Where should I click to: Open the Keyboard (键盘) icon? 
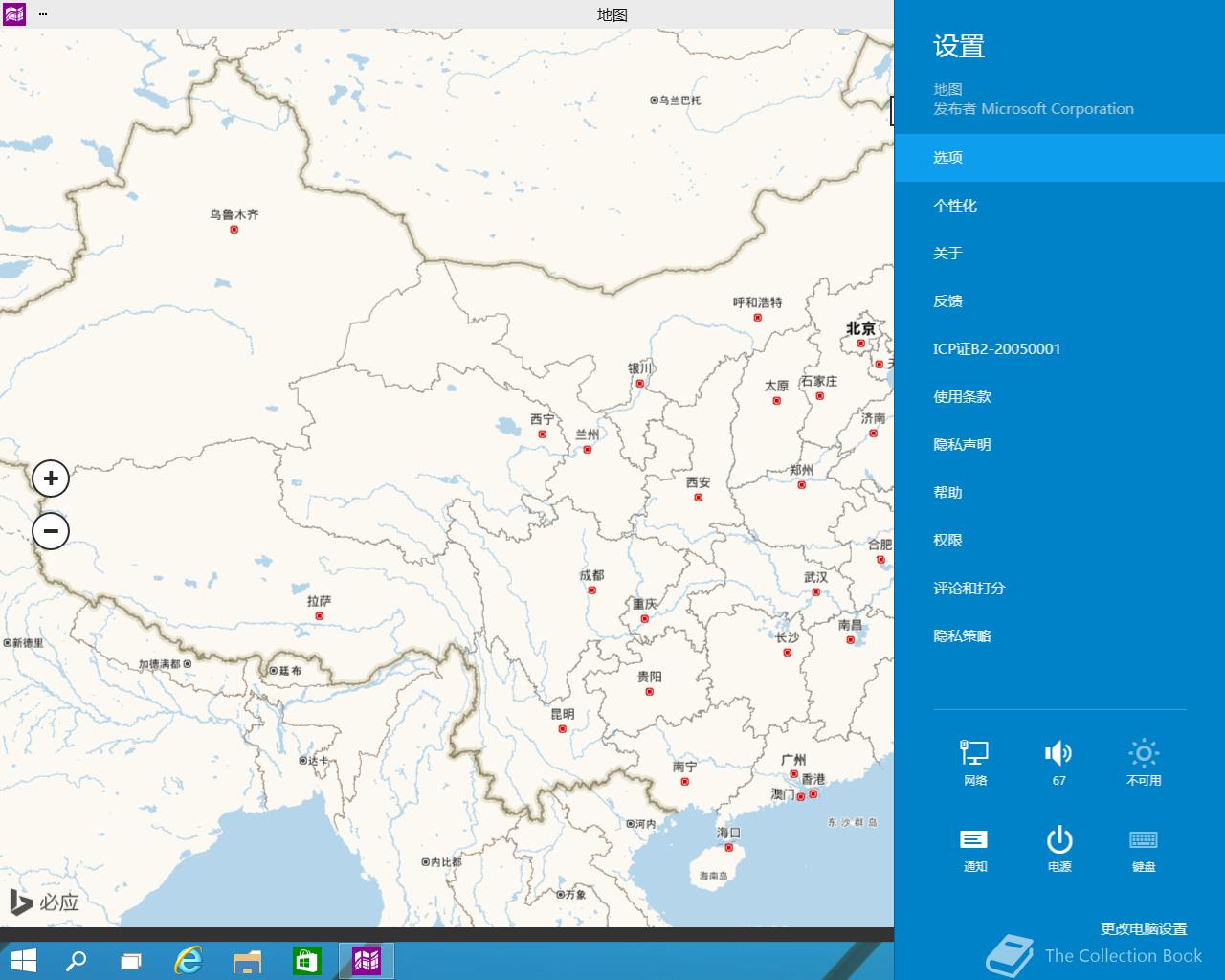click(x=1144, y=849)
